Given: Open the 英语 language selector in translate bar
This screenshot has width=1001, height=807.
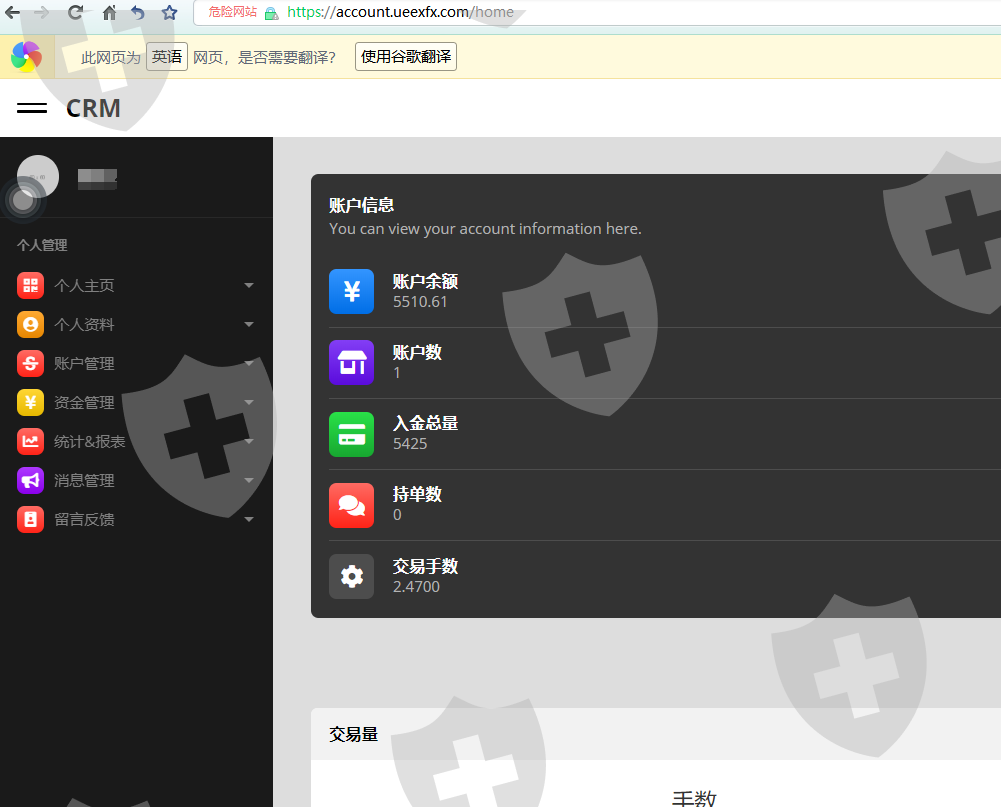Looking at the screenshot, I should [x=167, y=57].
